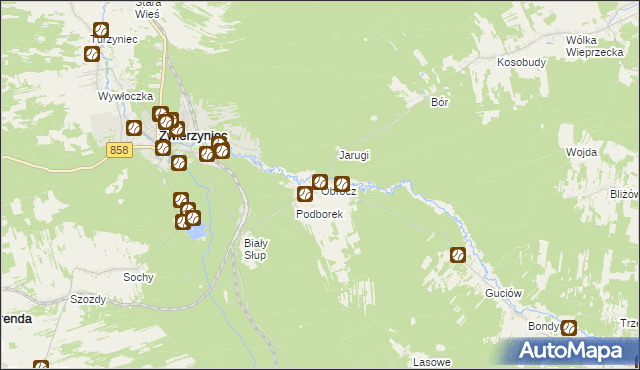Click the marker icon above Turzyniec label
640x370 pixels.
tap(100, 30)
